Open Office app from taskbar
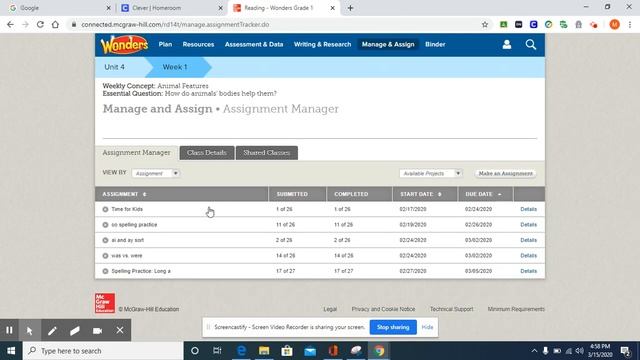 pos(333,351)
